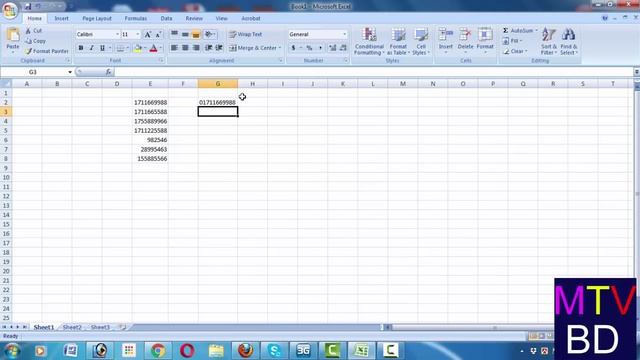Select column G header
This screenshot has height=360, width=640.
218,84
